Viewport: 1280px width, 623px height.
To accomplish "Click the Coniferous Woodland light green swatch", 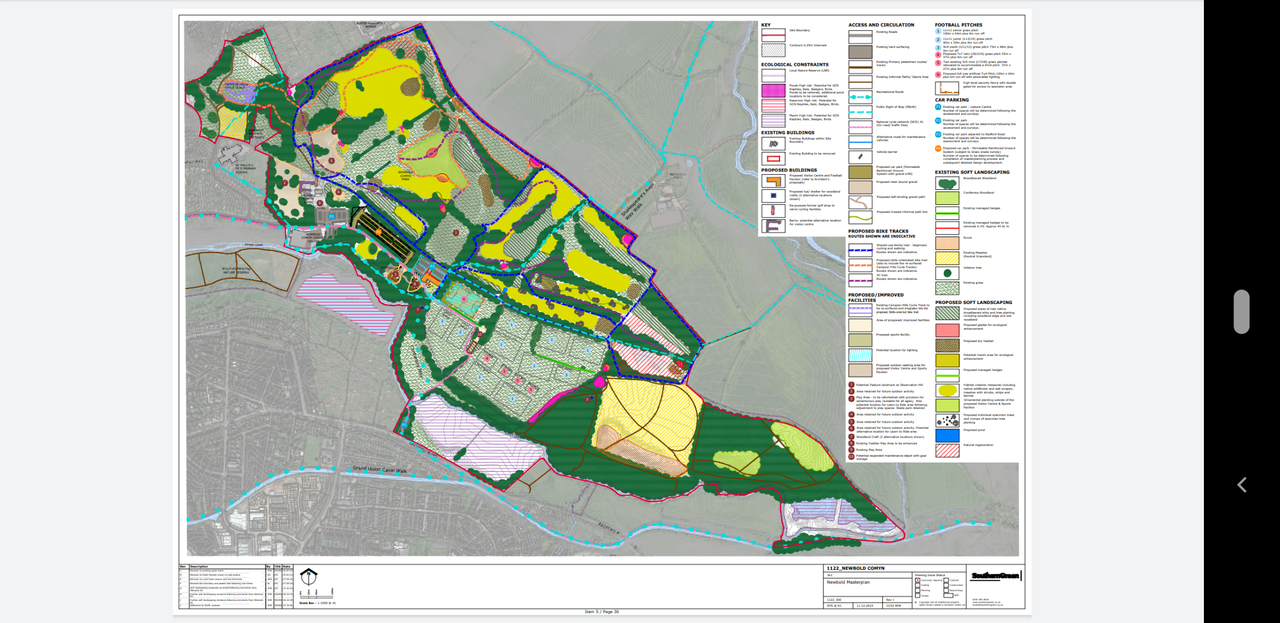I will 948,199.
